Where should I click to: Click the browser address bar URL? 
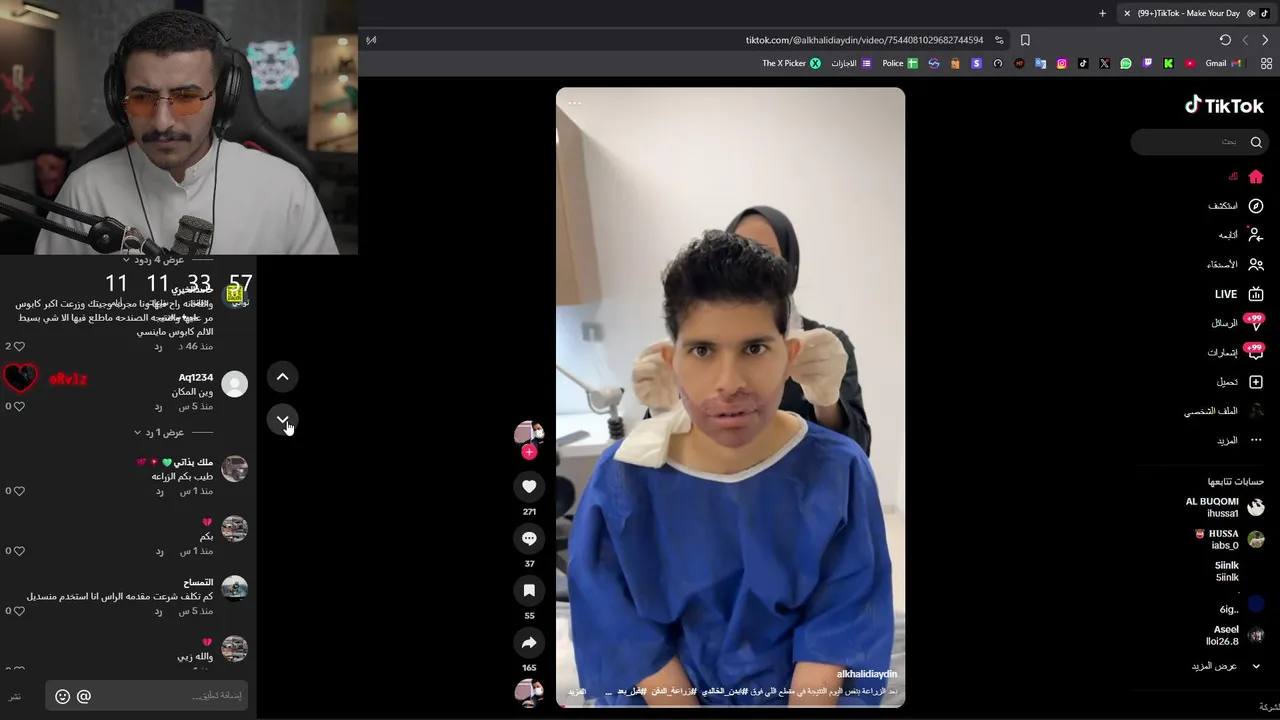coord(864,40)
